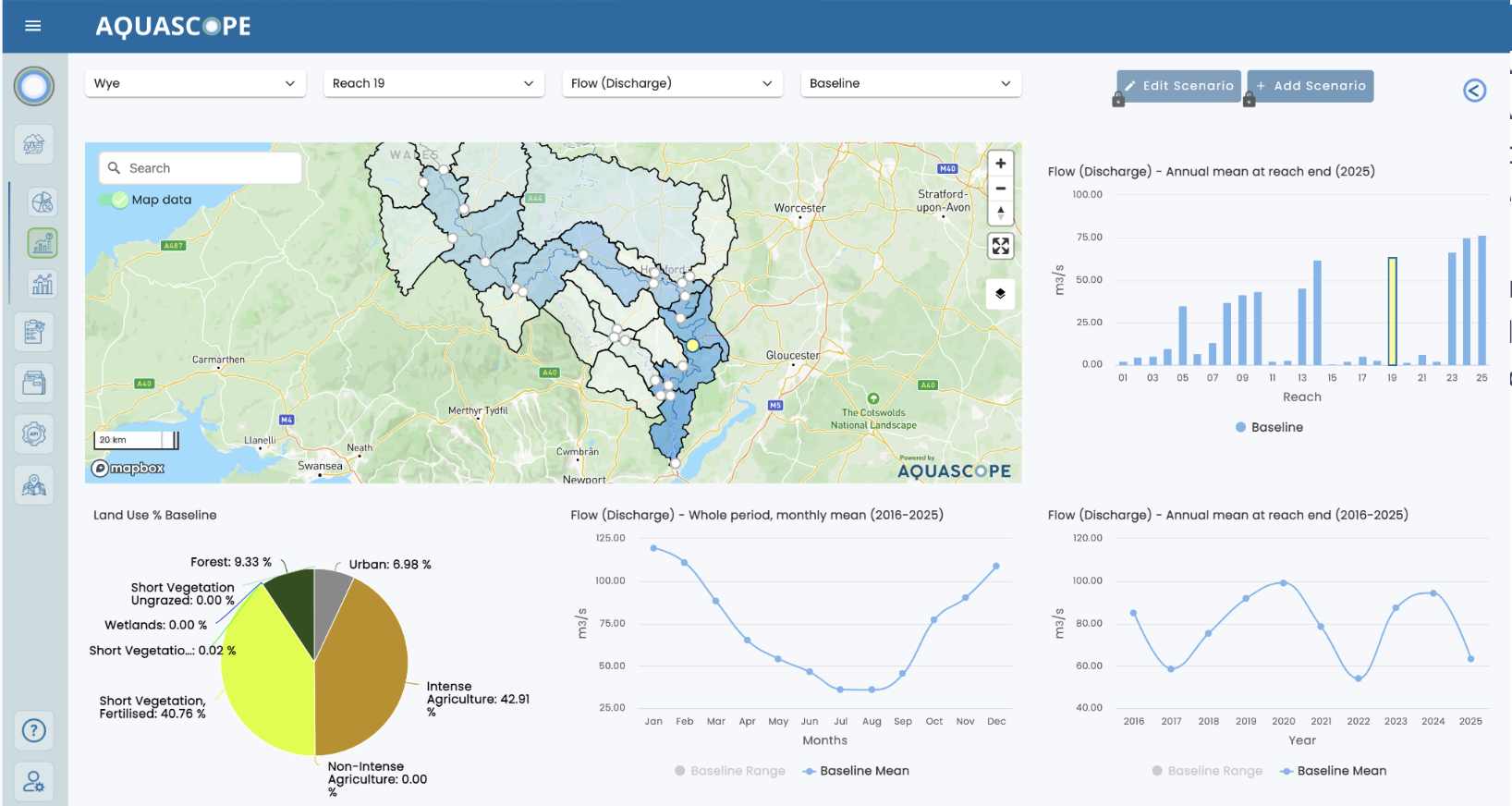Click the plus icon on Add Scenario
This screenshot has width=1512, height=806.
coord(1261,86)
